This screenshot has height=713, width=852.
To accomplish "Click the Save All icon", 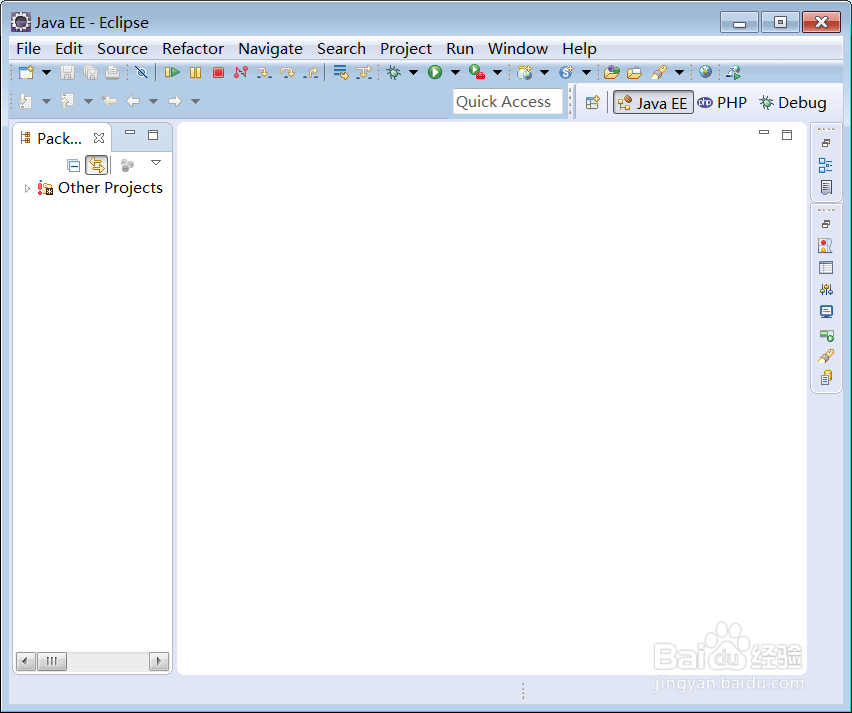I will pyautogui.click(x=90, y=72).
